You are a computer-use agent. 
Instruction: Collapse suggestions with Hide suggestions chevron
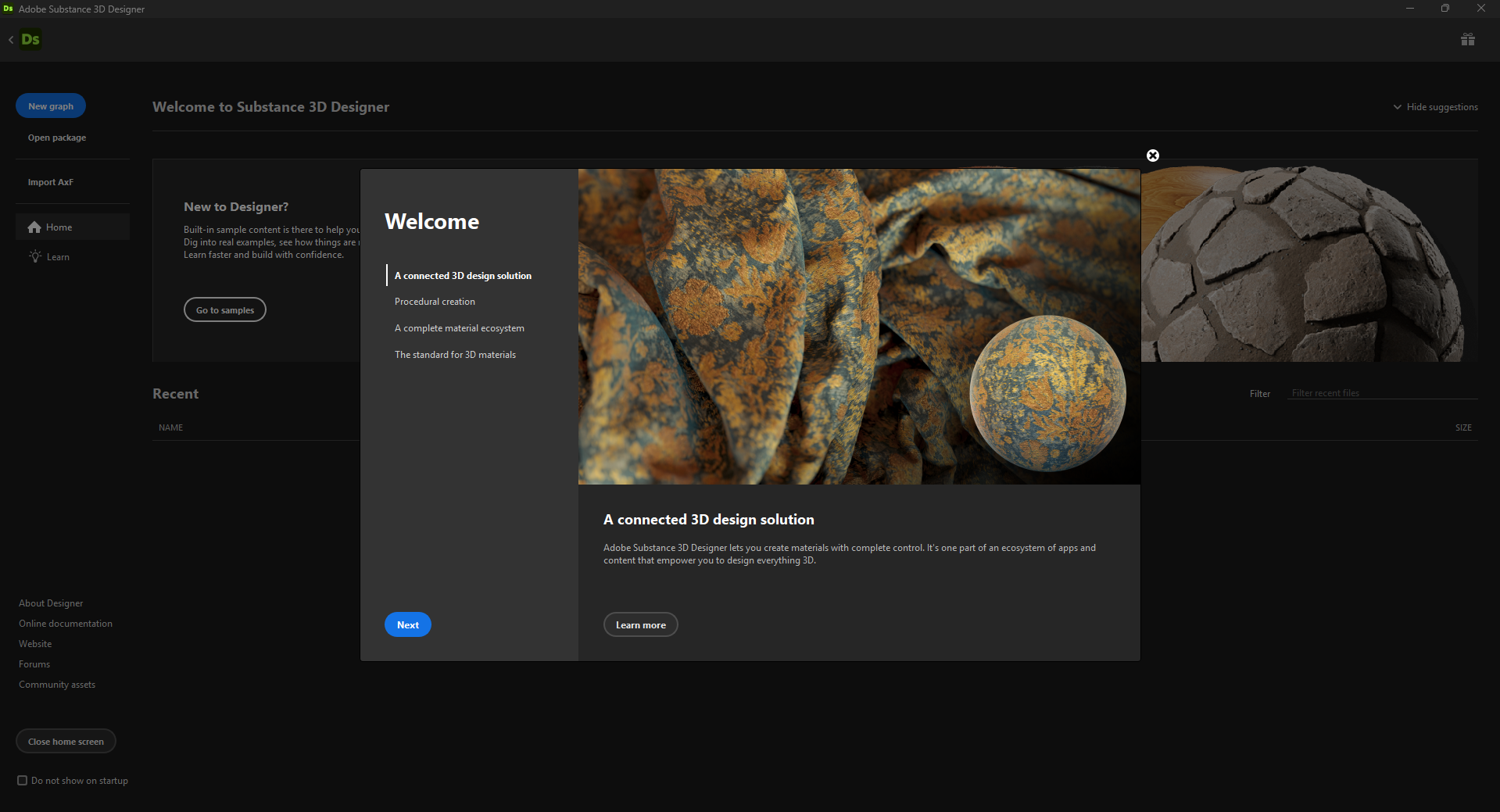coord(1397,107)
